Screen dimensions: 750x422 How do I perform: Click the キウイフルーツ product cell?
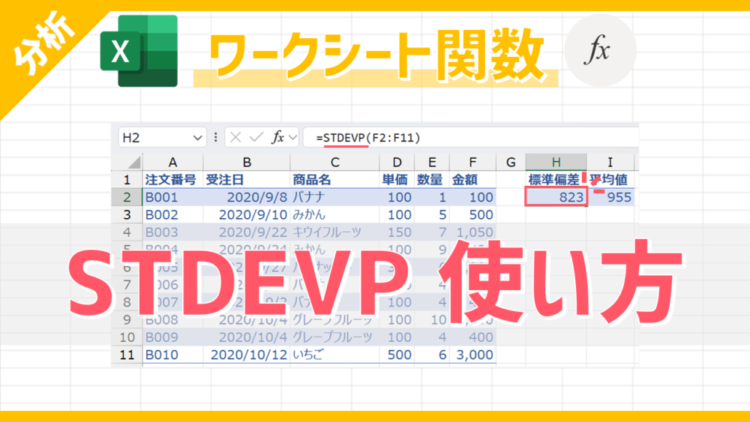(335, 232)
